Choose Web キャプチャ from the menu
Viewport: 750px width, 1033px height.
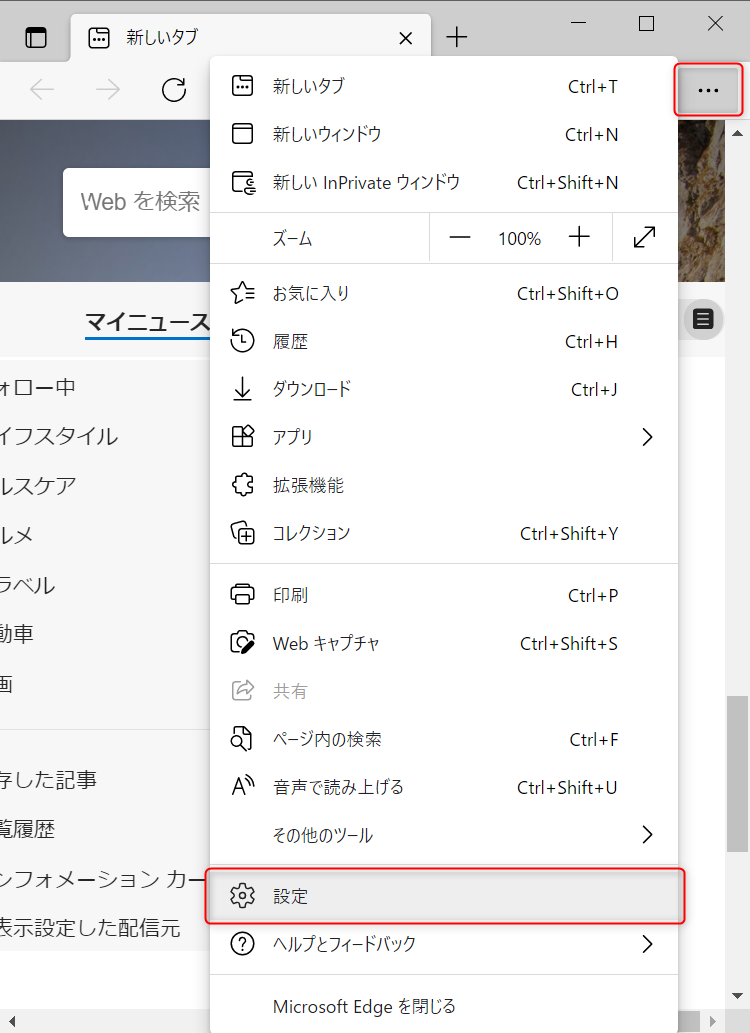click(444, 643)
